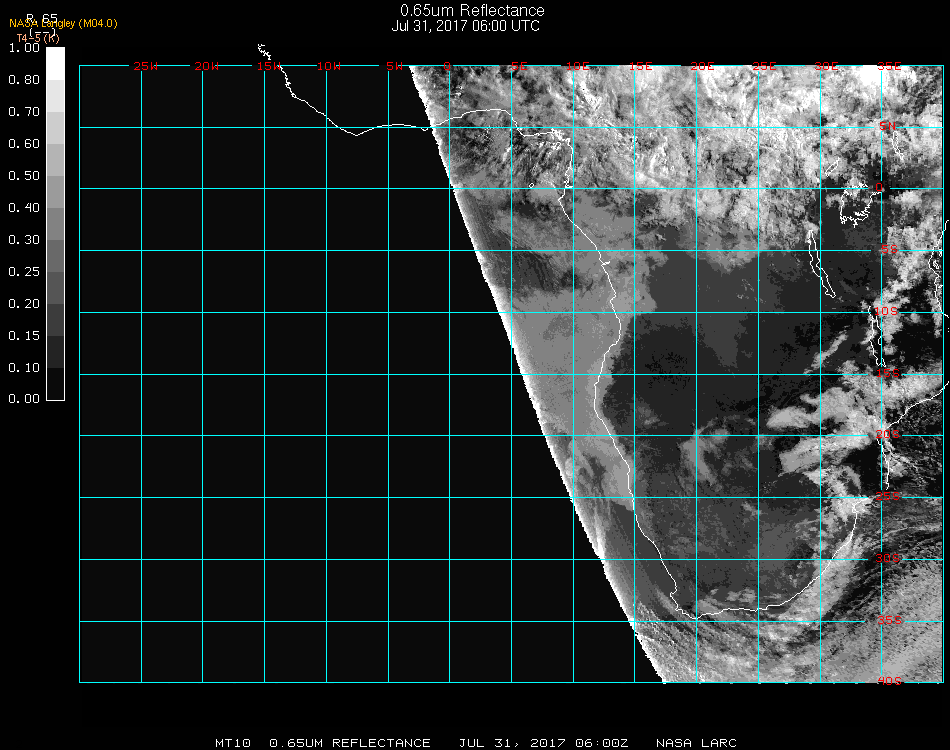Click the 10S latitude label
The image size is (950, 750).
click(x=886, y=311)
